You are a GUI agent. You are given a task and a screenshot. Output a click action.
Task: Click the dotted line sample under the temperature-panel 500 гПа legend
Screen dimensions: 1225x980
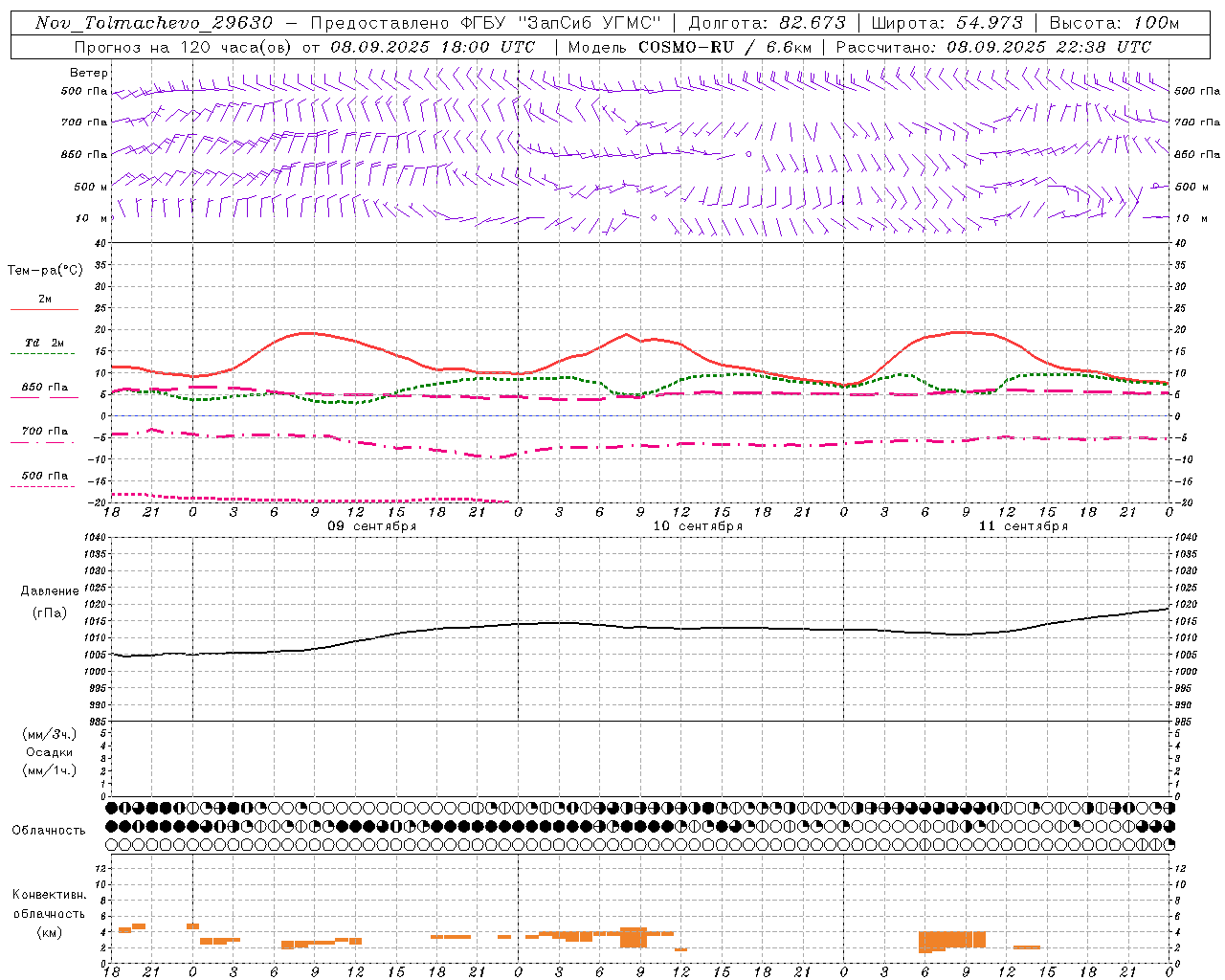[42, 486]
